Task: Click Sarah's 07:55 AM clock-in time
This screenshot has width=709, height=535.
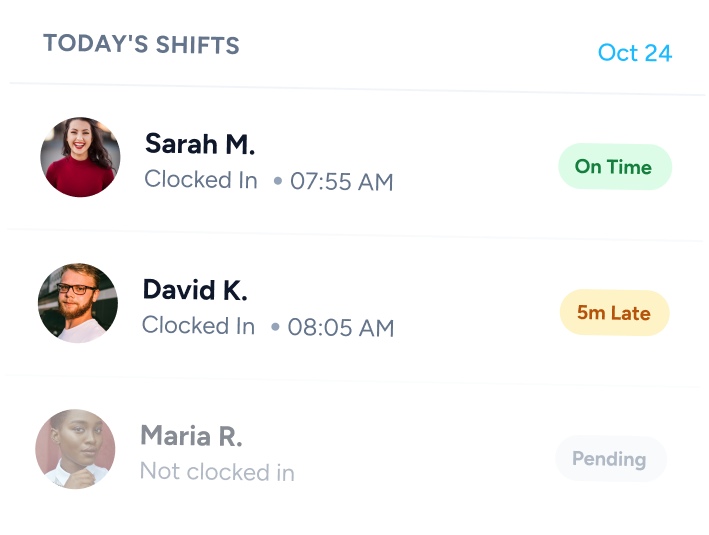Action: click(x=341, y=181)
